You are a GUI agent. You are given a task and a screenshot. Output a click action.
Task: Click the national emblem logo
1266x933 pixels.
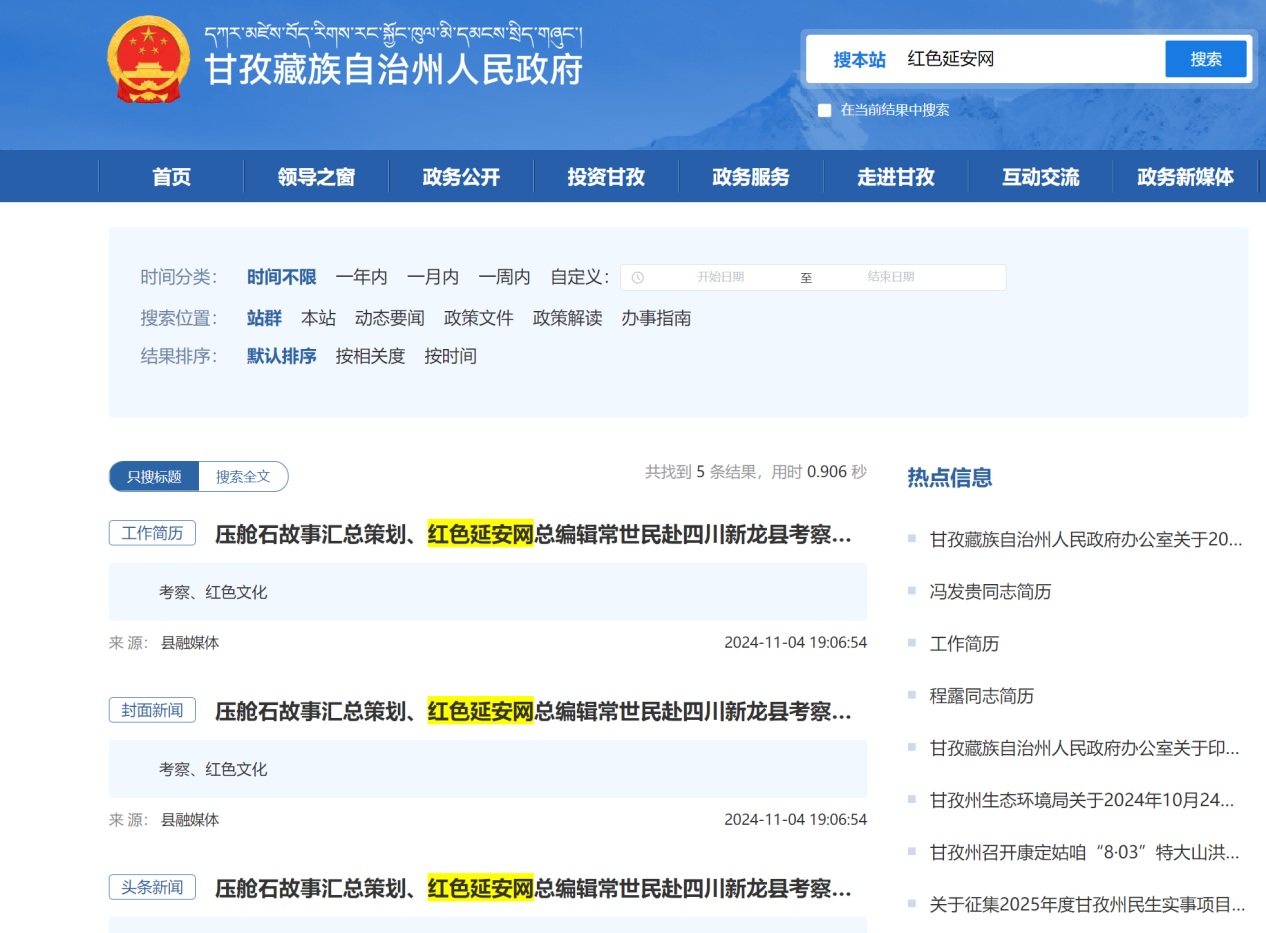148,59
